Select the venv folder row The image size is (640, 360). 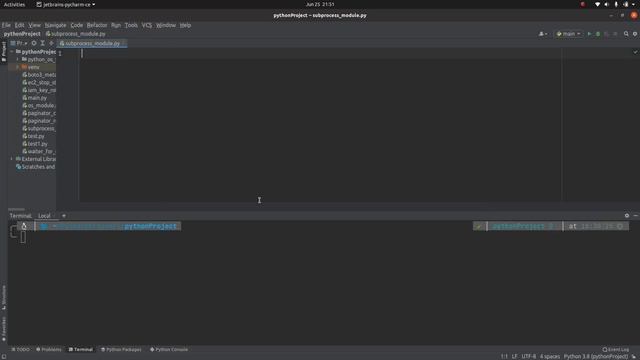click(32, 67)
